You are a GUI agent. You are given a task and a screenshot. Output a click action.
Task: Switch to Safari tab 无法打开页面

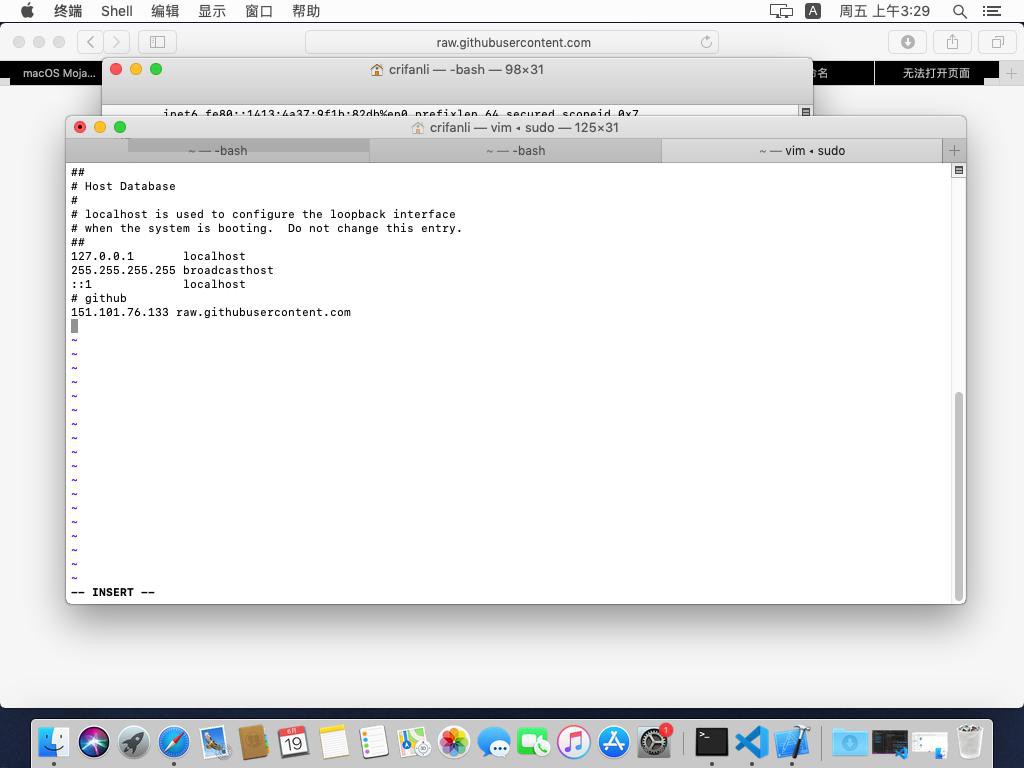(x=936, y=73)
